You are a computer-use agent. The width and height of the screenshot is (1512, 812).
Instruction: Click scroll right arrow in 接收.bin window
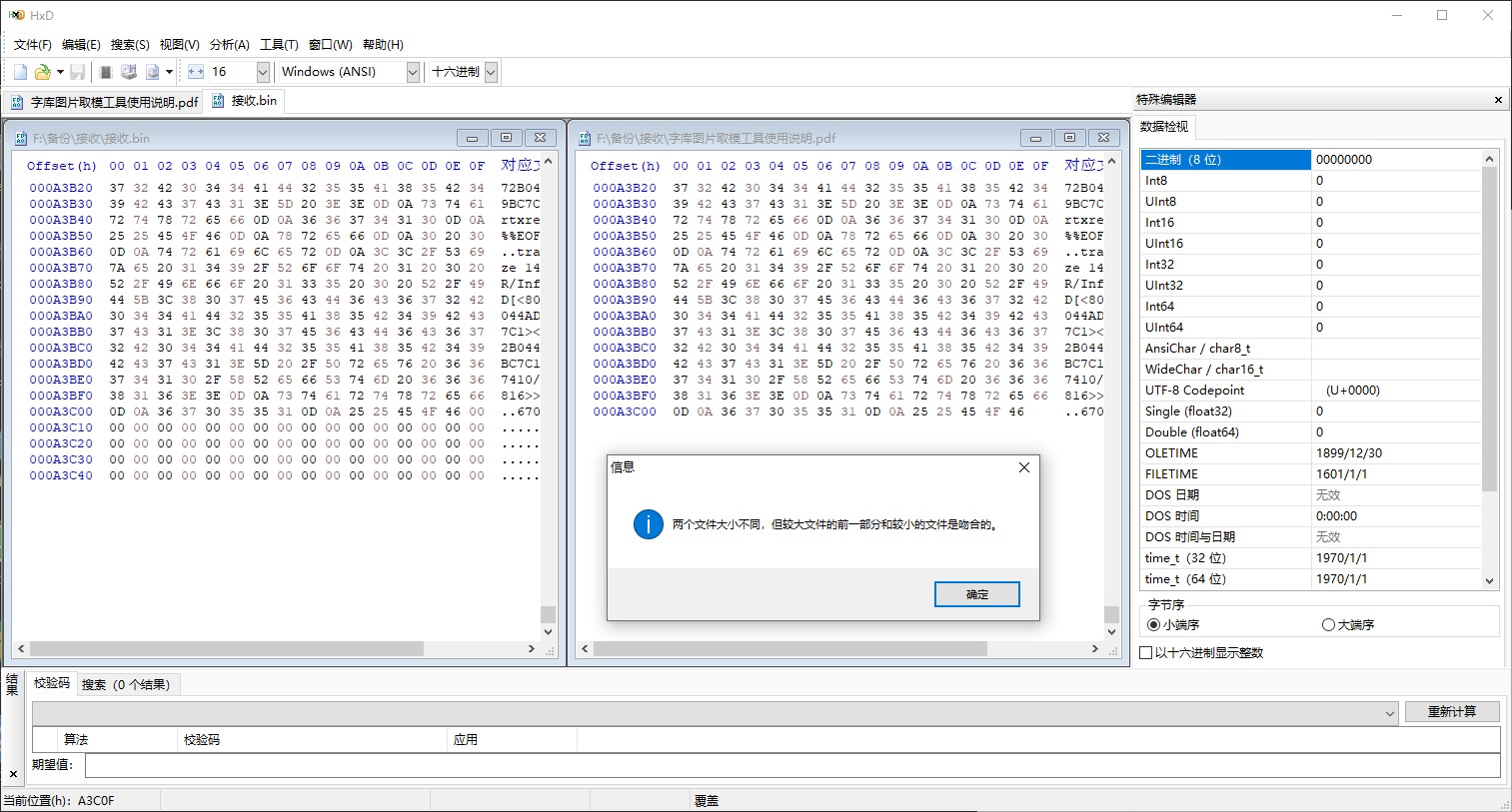532,649
